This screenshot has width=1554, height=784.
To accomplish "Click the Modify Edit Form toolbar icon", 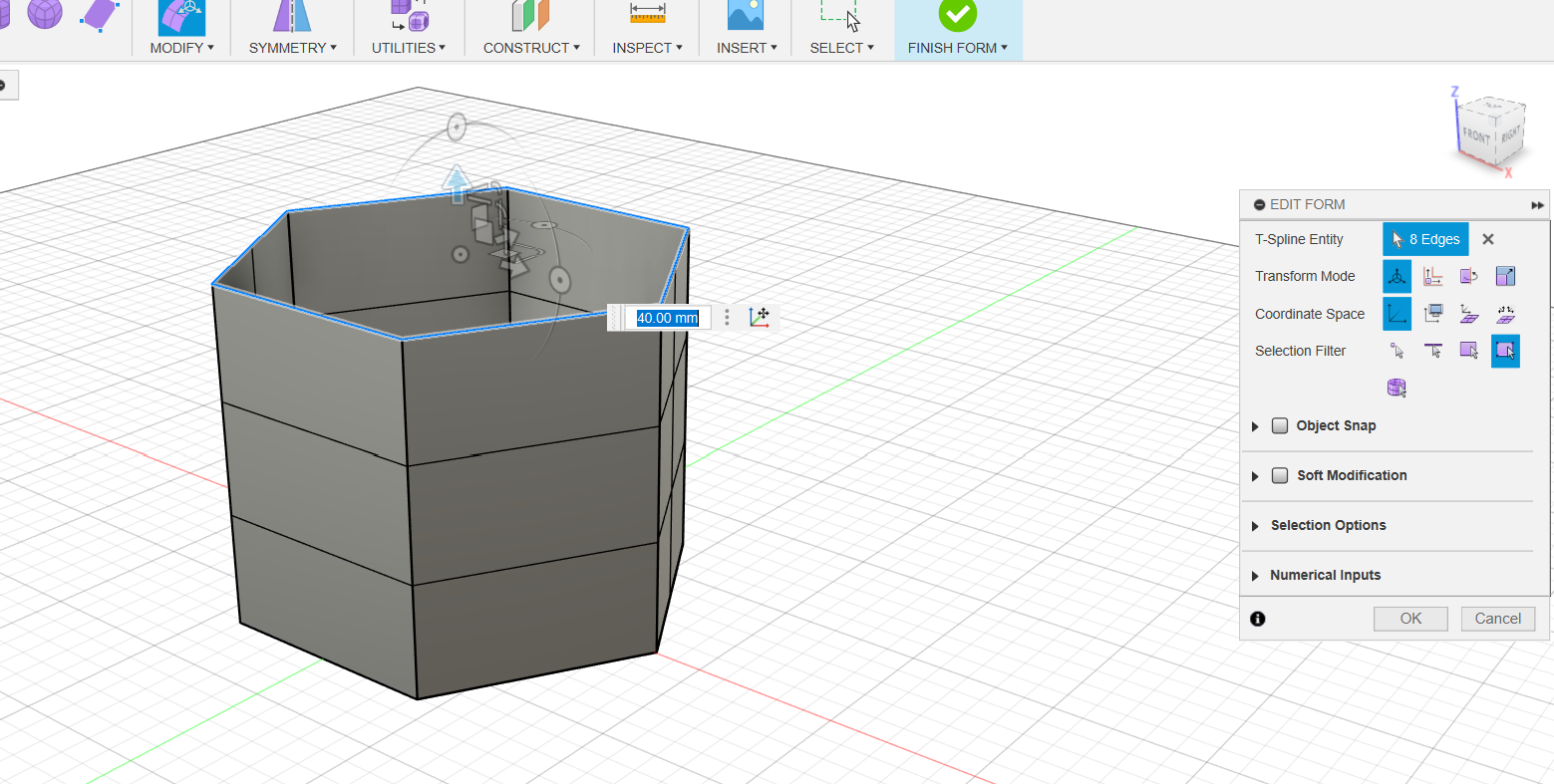I will pos(181,17).
